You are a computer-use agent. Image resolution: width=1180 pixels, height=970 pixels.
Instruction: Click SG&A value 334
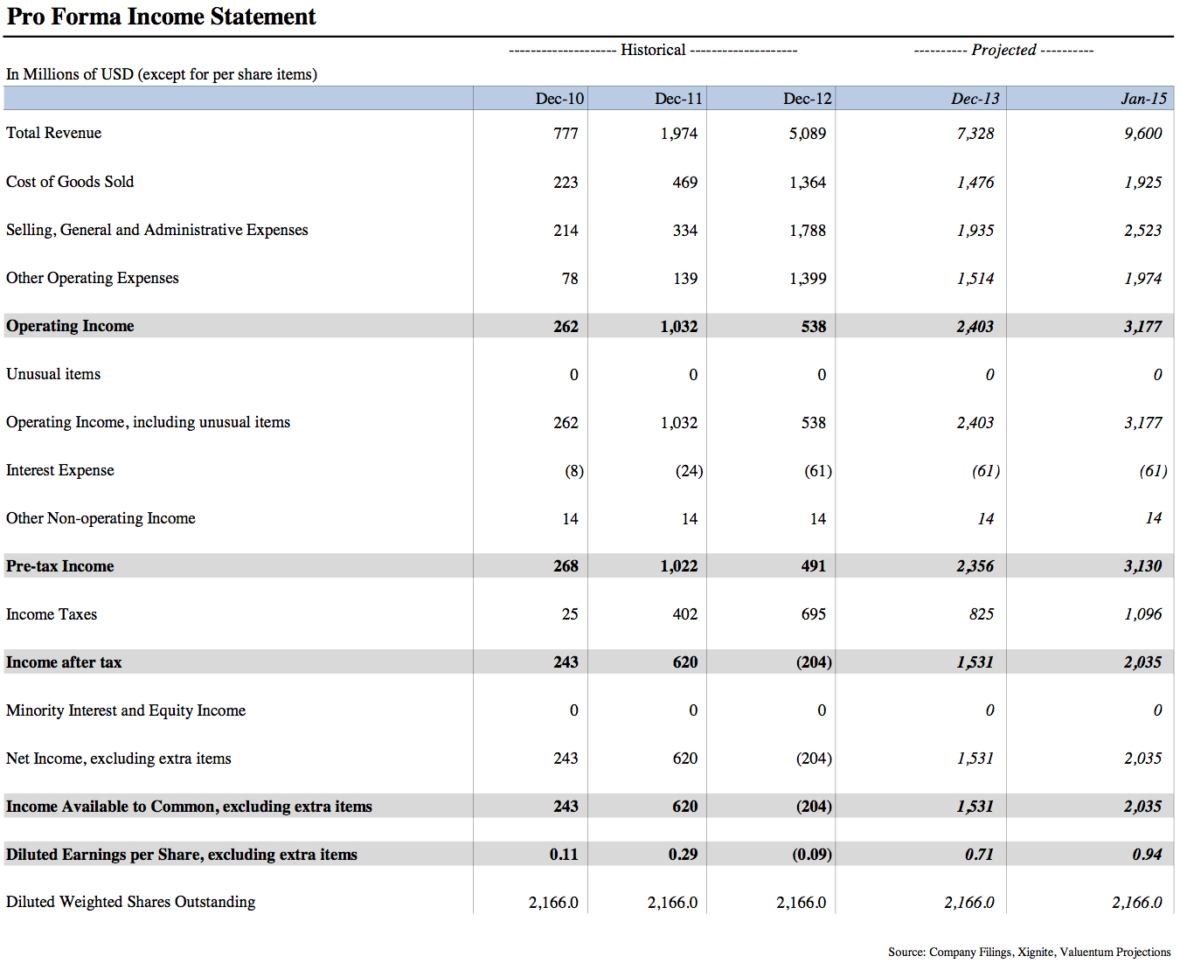click(685, 230)
